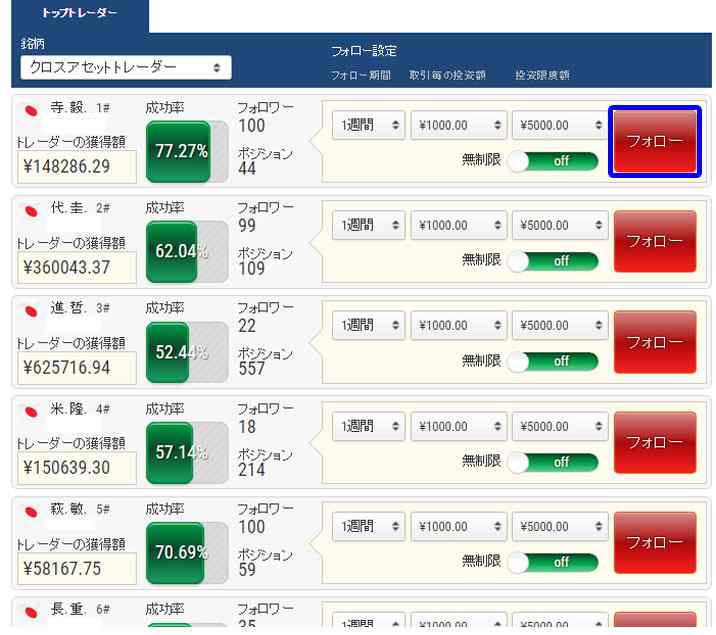Select the earnings value ¥150639.30
Image resolution: width=716 pixels, height=635 pixels.
tap(77, 468)
